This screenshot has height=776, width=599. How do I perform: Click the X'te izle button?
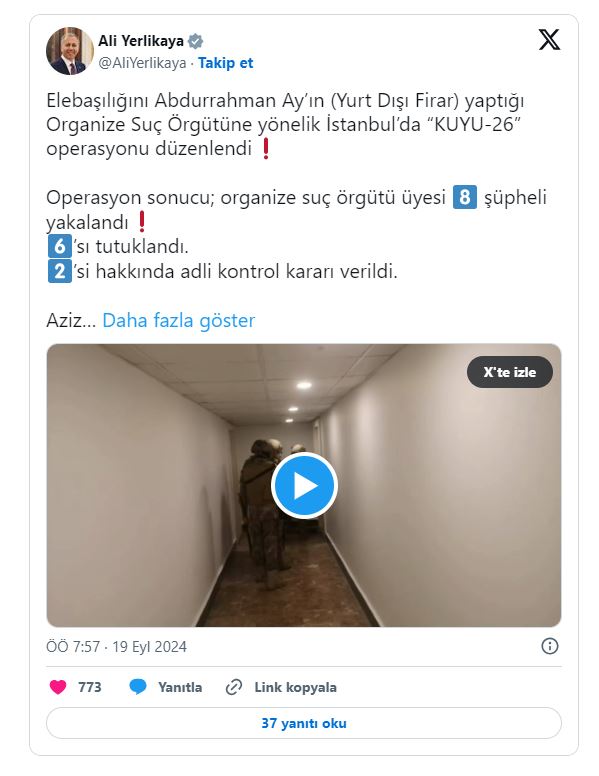click(509, 372)
